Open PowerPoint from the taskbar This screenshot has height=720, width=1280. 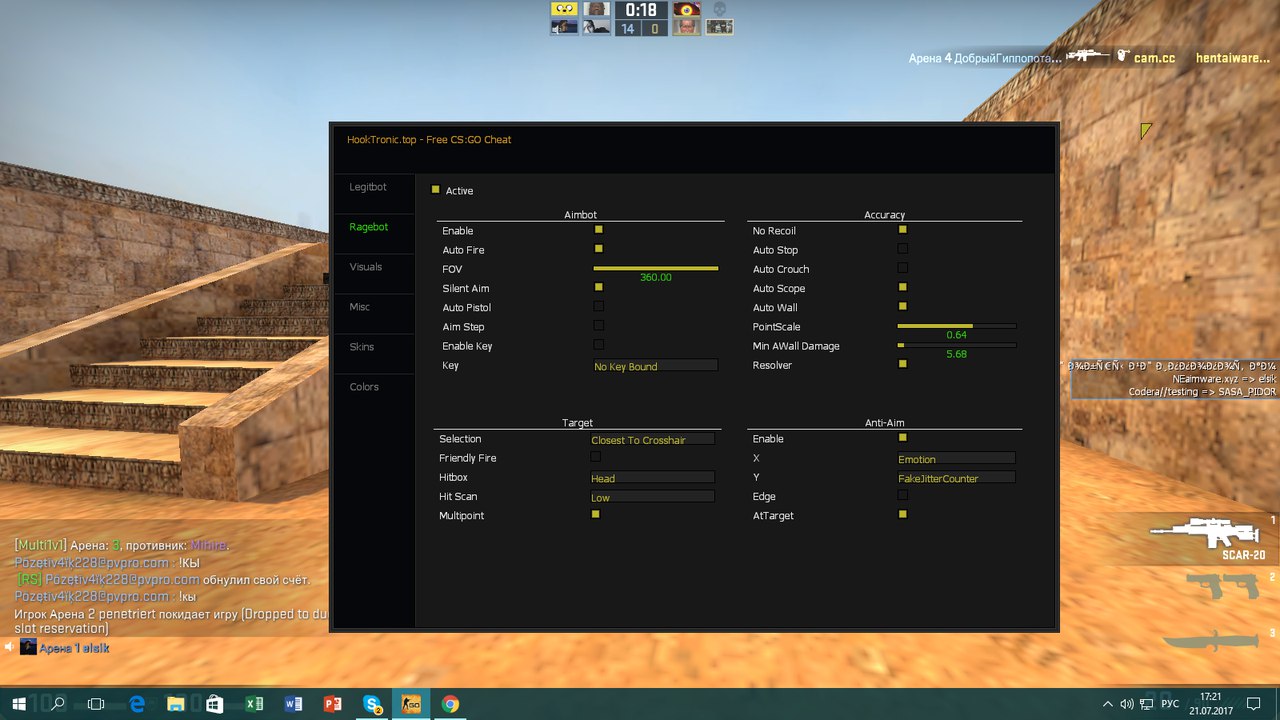pyautogui.click(x=333, y=704)
